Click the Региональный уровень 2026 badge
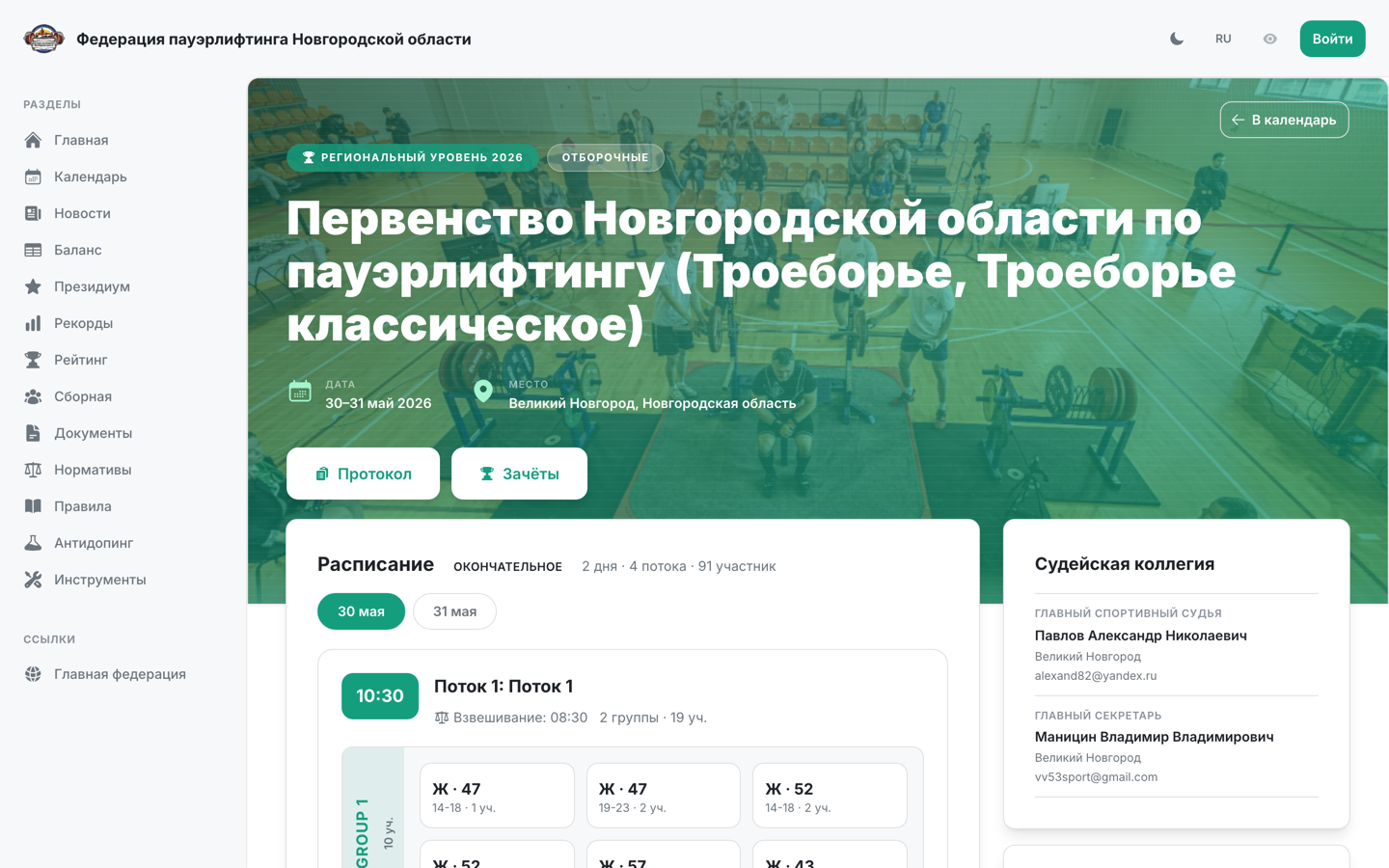 pos(413,157)
